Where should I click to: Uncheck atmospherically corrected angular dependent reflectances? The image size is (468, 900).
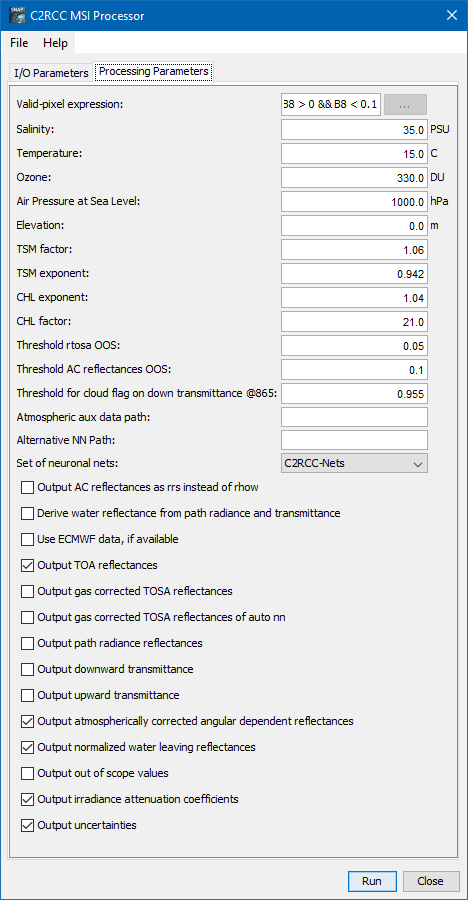27,721
